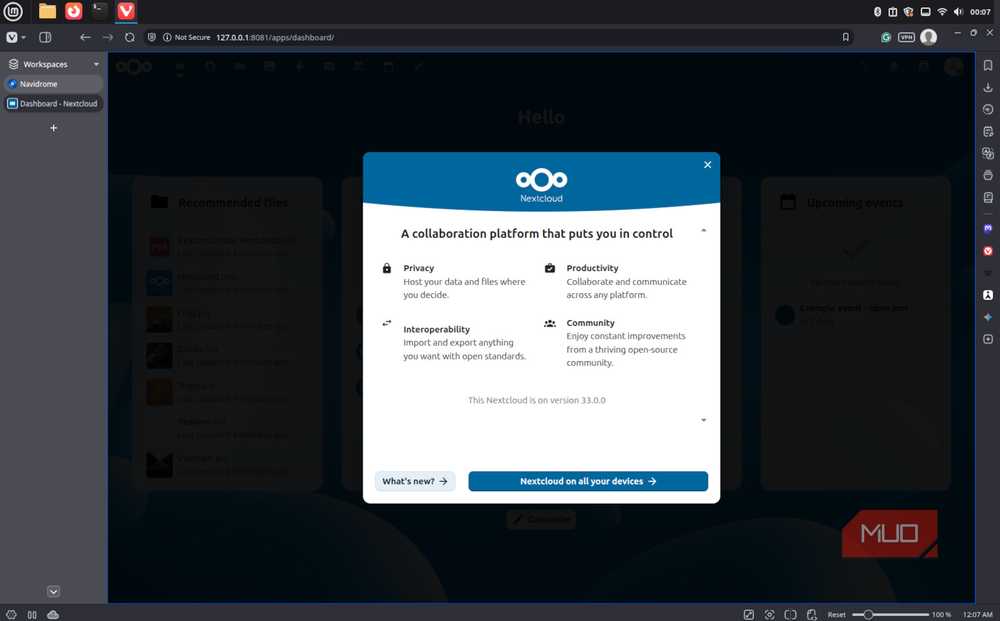Screen dimensions: 1000x621
Task: Click Nextcloud on all your devices button
Action: 588,481
